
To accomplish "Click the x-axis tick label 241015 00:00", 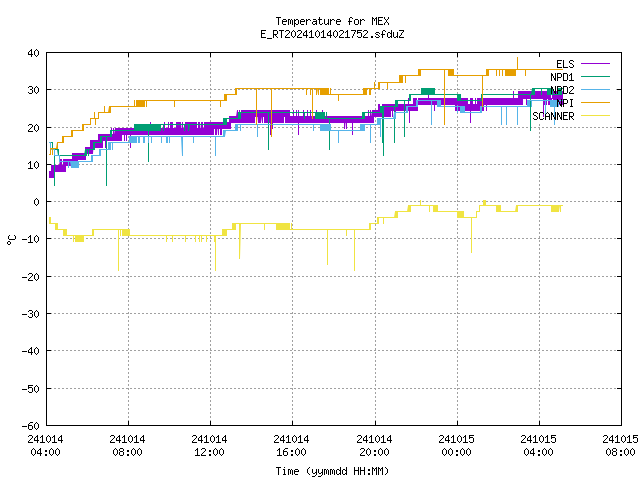I will [x=456, y=446].
